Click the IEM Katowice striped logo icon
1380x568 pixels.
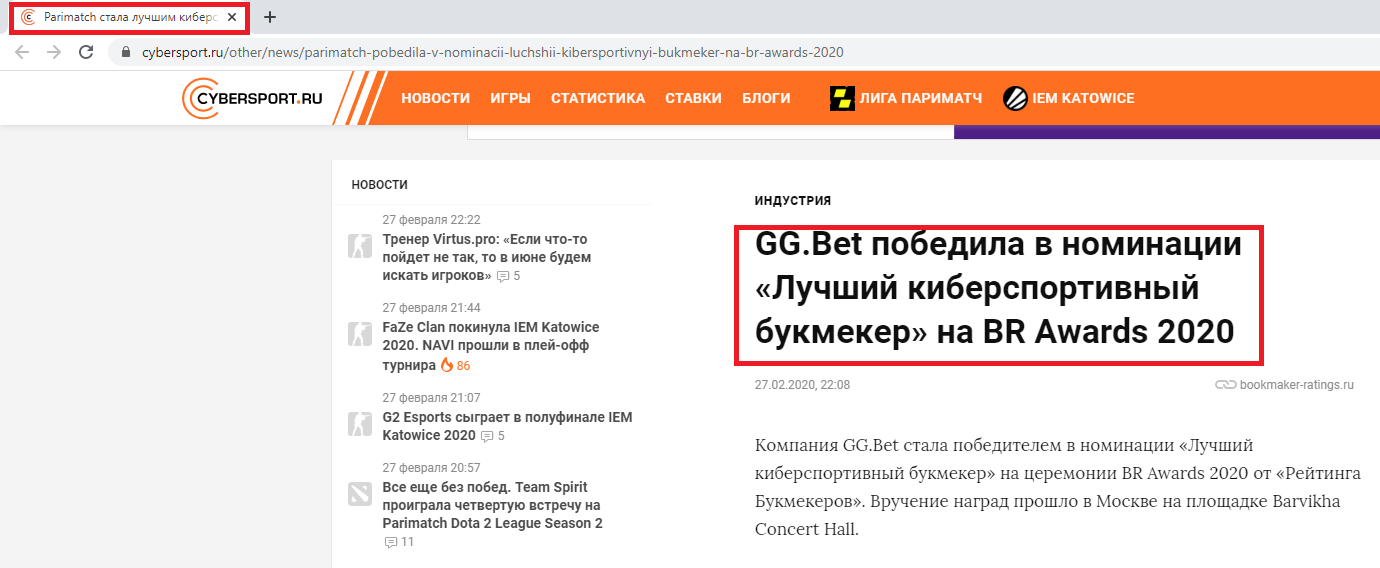(1015, 98)
